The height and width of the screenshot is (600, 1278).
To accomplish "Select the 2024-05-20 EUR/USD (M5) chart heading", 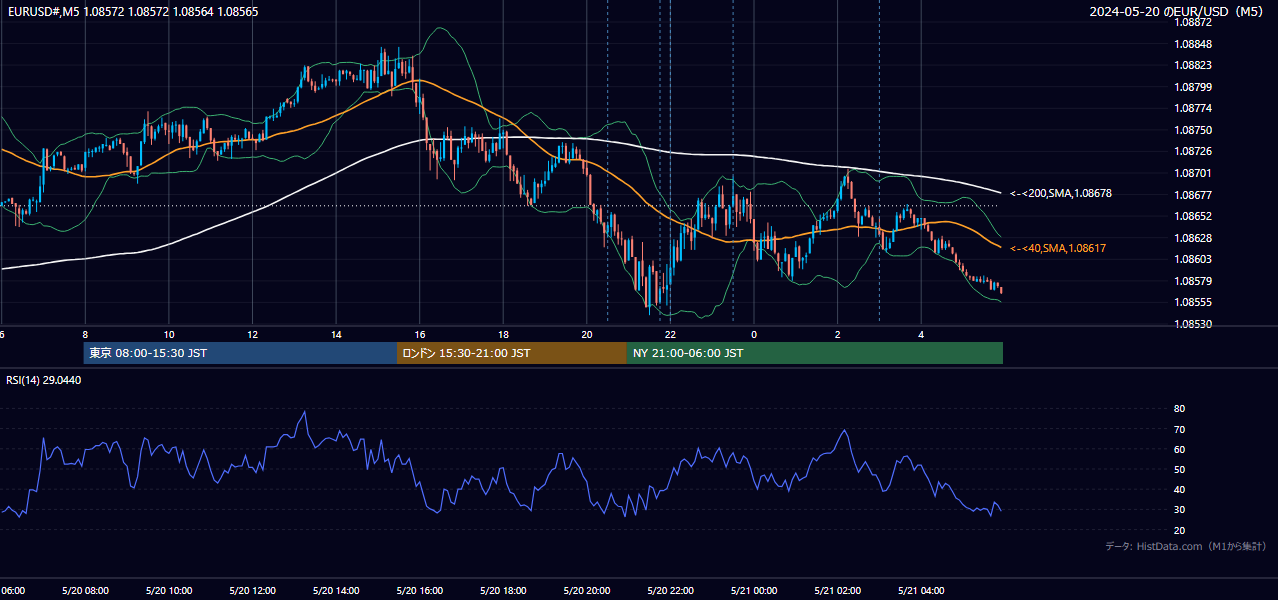I will (1178, 12).
